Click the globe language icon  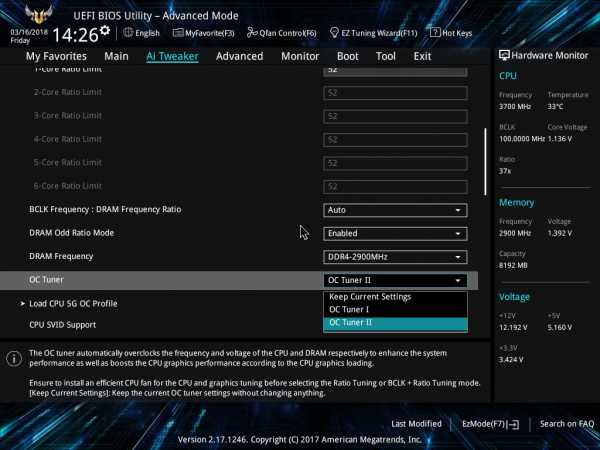128,33
